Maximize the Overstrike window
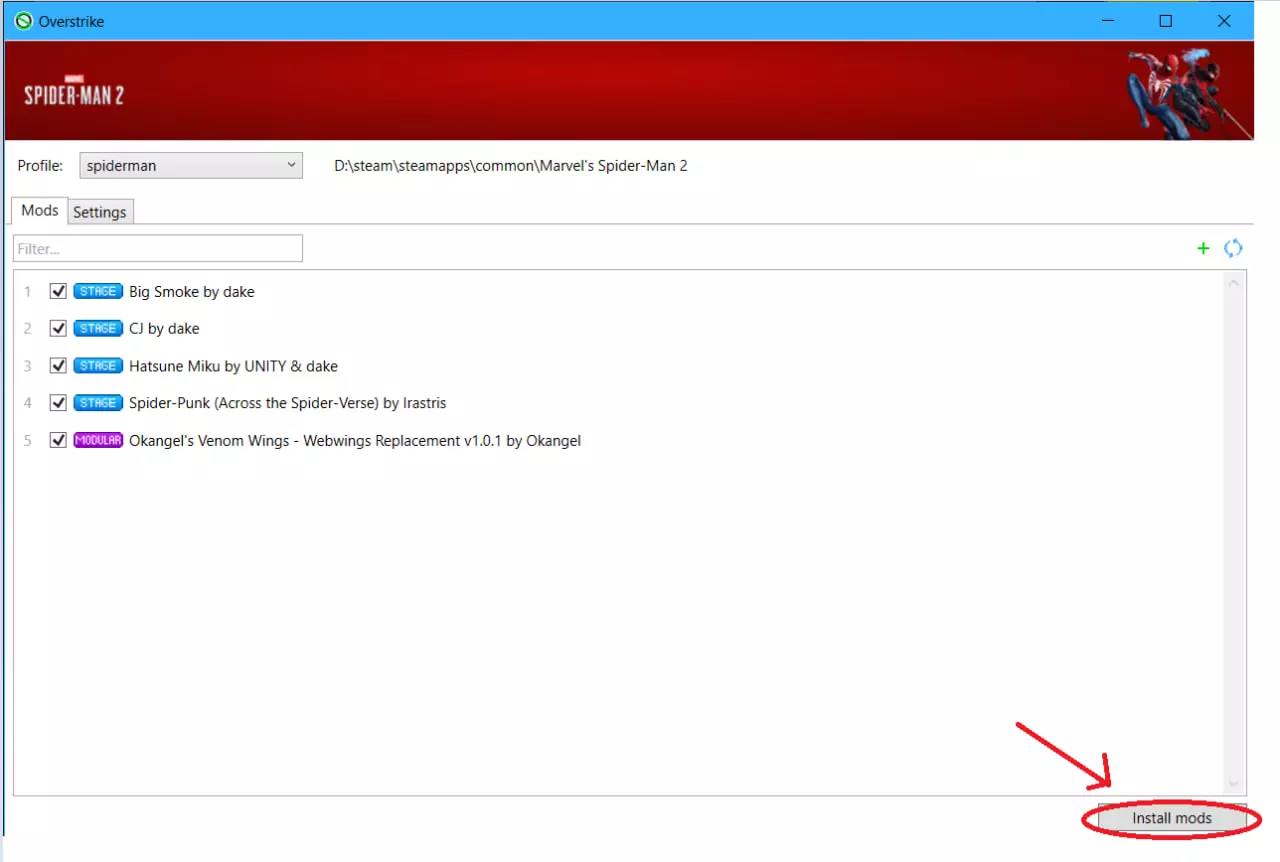1280x862 pixels. pos(1165,21)
